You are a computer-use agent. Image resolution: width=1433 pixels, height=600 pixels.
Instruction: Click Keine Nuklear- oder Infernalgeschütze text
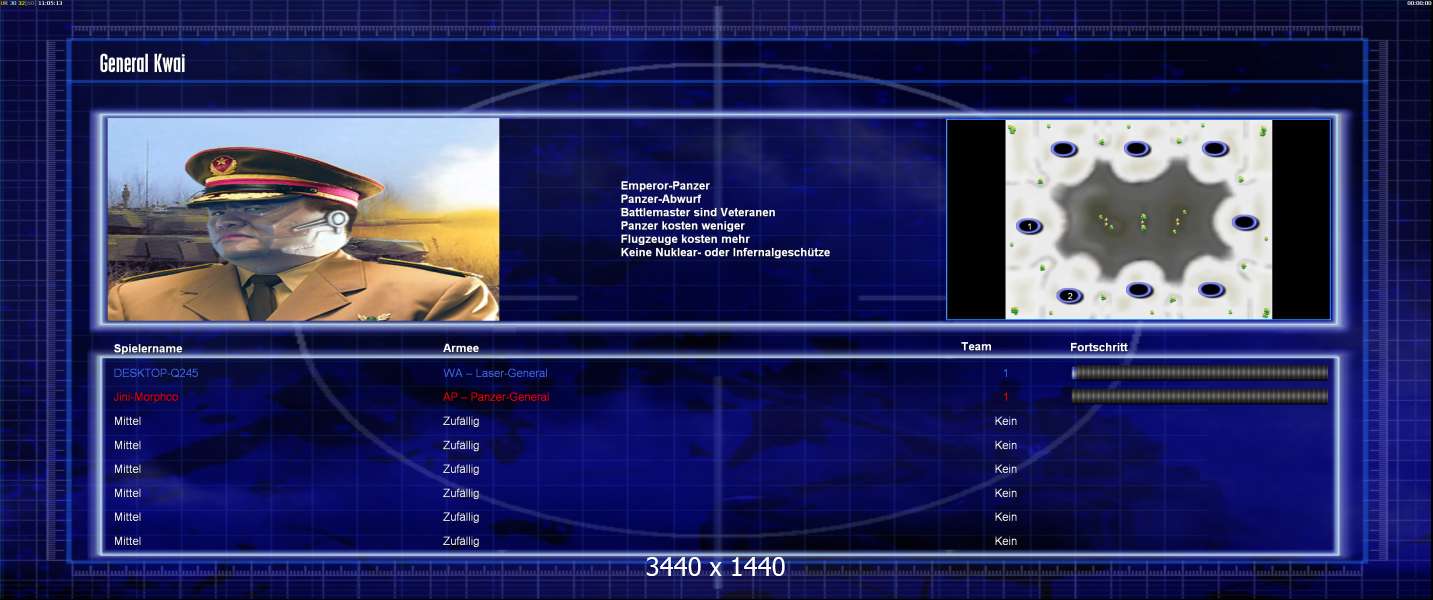pos(725,252)
